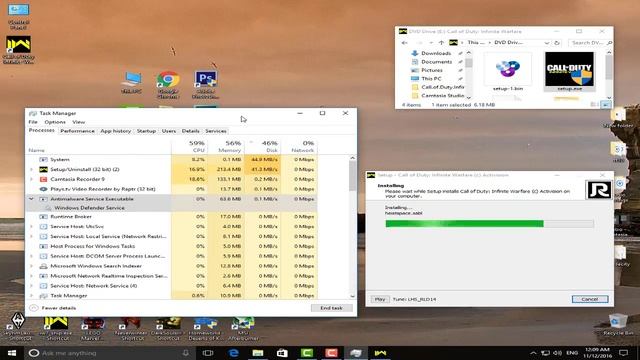Open the Action Center notification icon

coord(623,353)
